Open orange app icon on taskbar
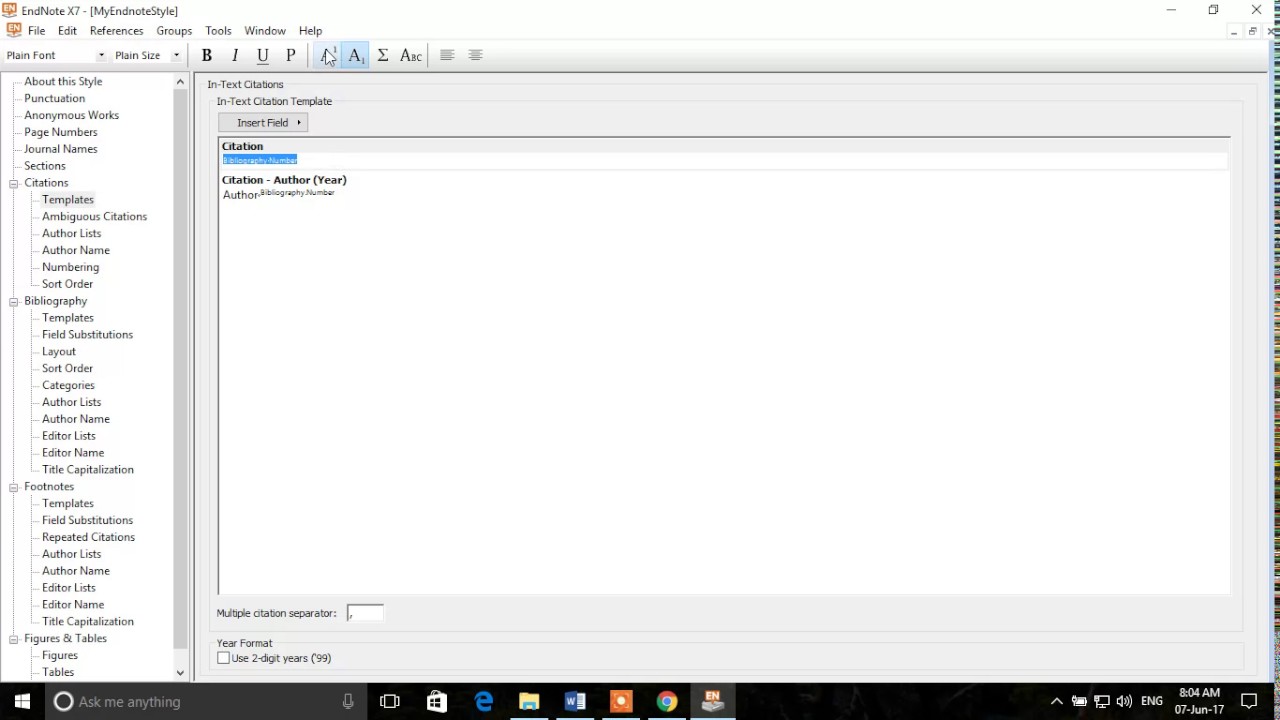This screenshot has height=720, width=1280. pyautogui.click(x=621, y=701)
